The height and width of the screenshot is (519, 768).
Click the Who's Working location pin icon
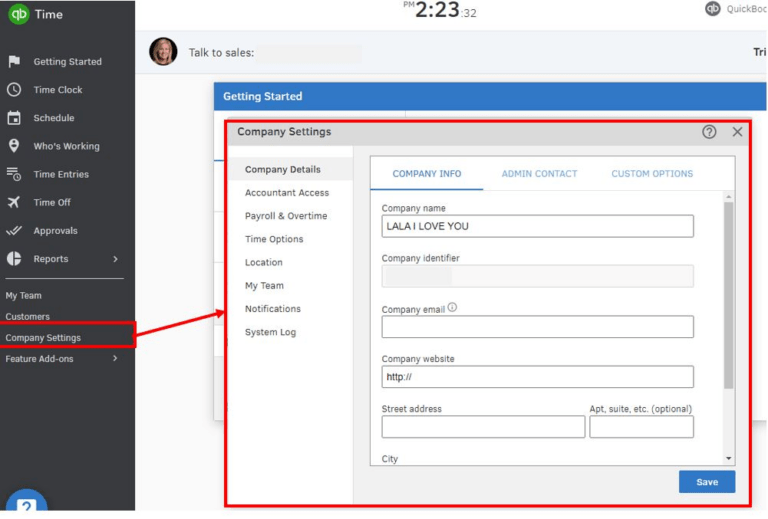click(14, 145)
